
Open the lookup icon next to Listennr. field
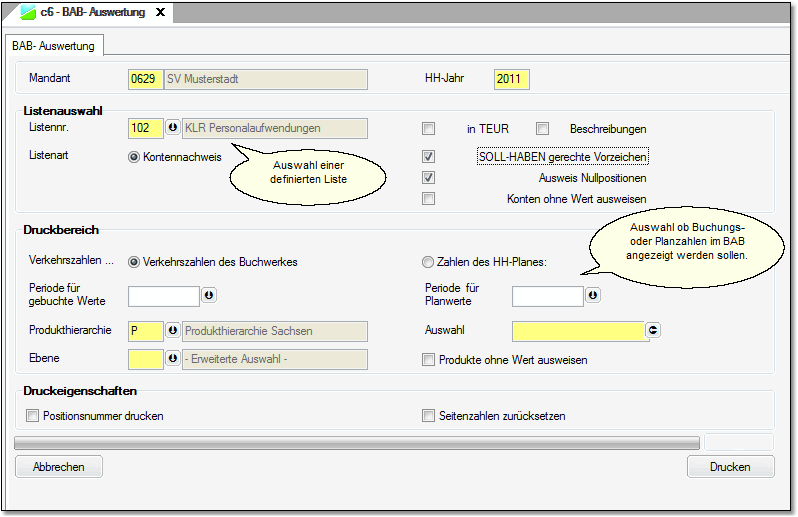pyautogui.click(x=172, y=128)
